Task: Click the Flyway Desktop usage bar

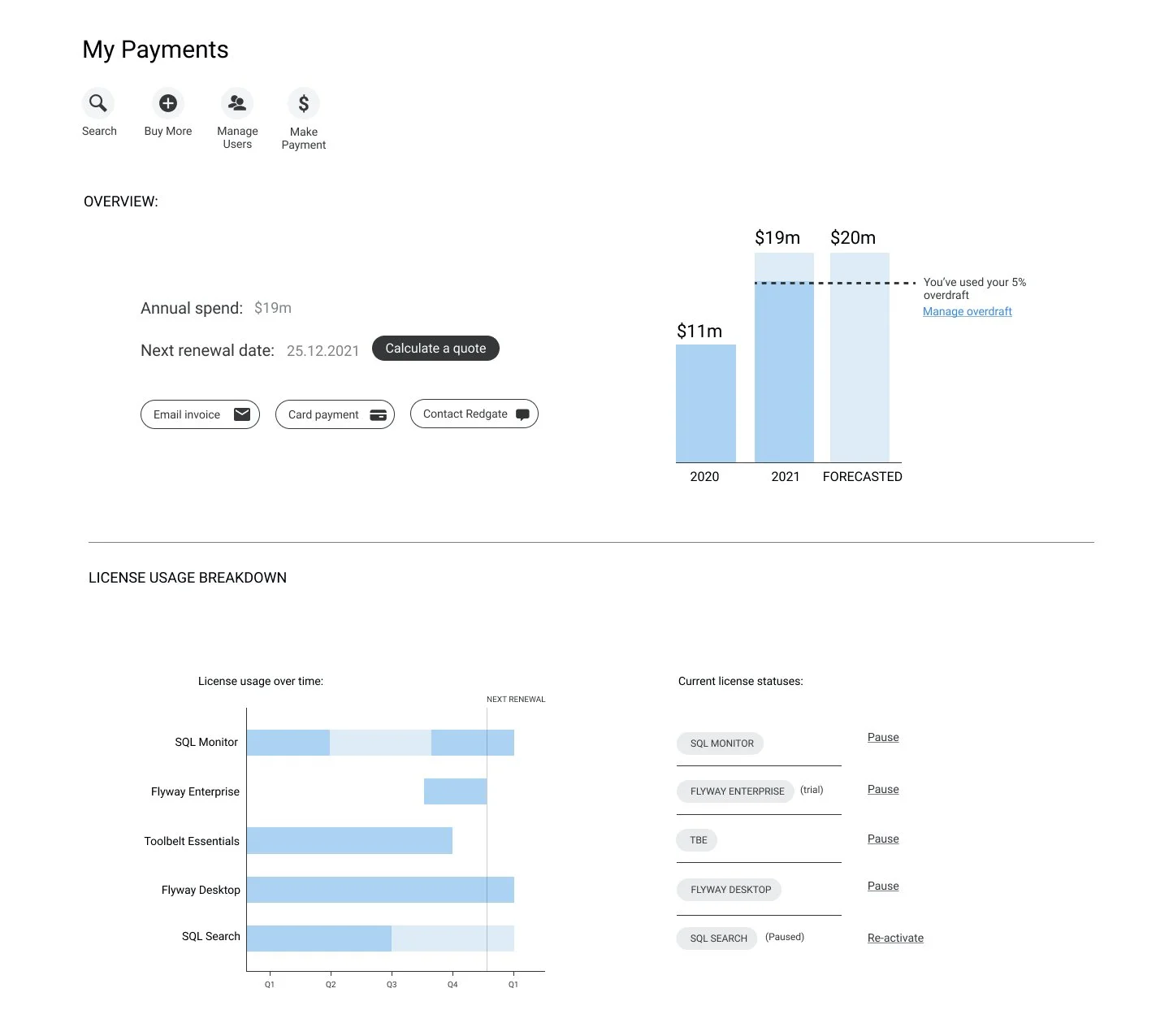Action: tap(380, 890)
